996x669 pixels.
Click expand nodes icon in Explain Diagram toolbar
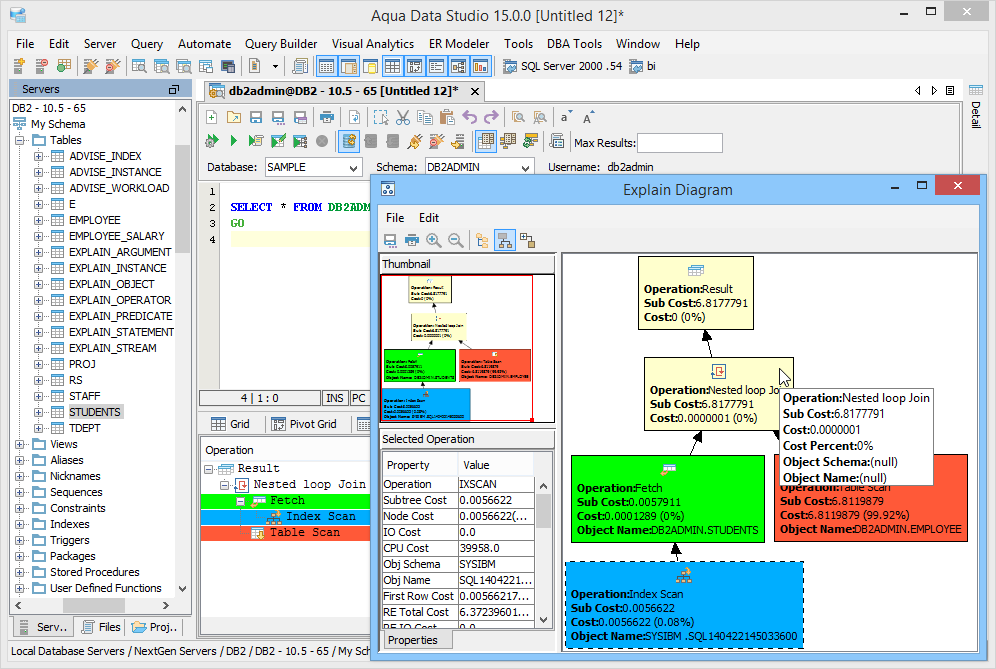click(527, 240)
